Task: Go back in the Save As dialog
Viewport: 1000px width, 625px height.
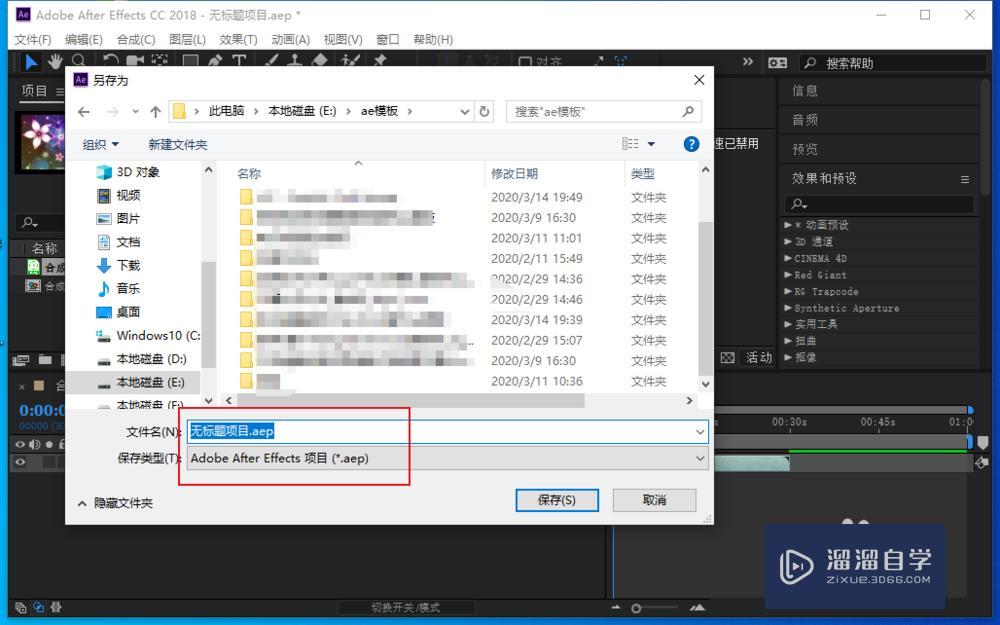Action: tap(84, 112)
